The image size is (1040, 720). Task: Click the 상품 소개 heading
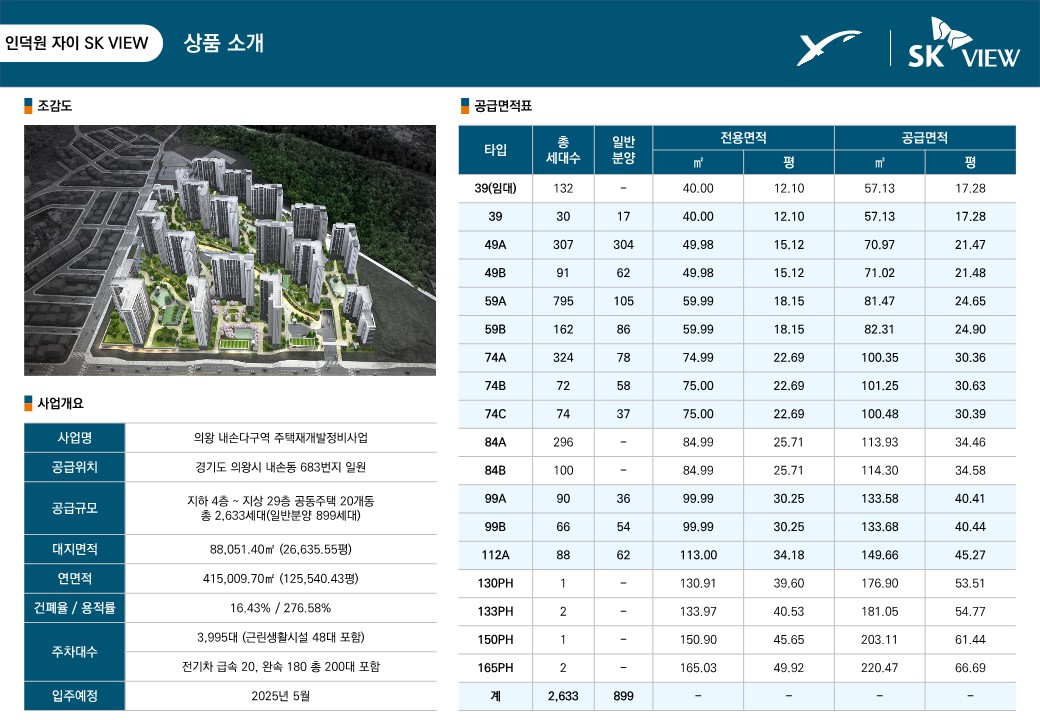(x=224, y=43)
